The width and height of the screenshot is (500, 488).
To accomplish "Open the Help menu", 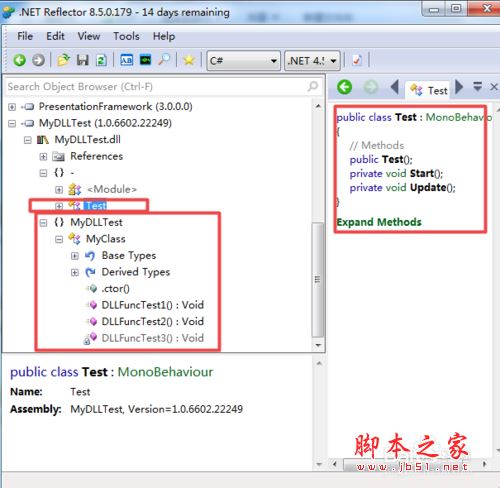I will pos(164,36).
